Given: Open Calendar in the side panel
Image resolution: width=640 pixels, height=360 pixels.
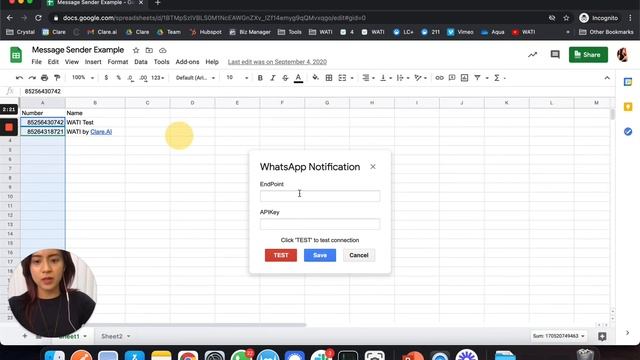Looking at the screenshot, I should [628, 82].
